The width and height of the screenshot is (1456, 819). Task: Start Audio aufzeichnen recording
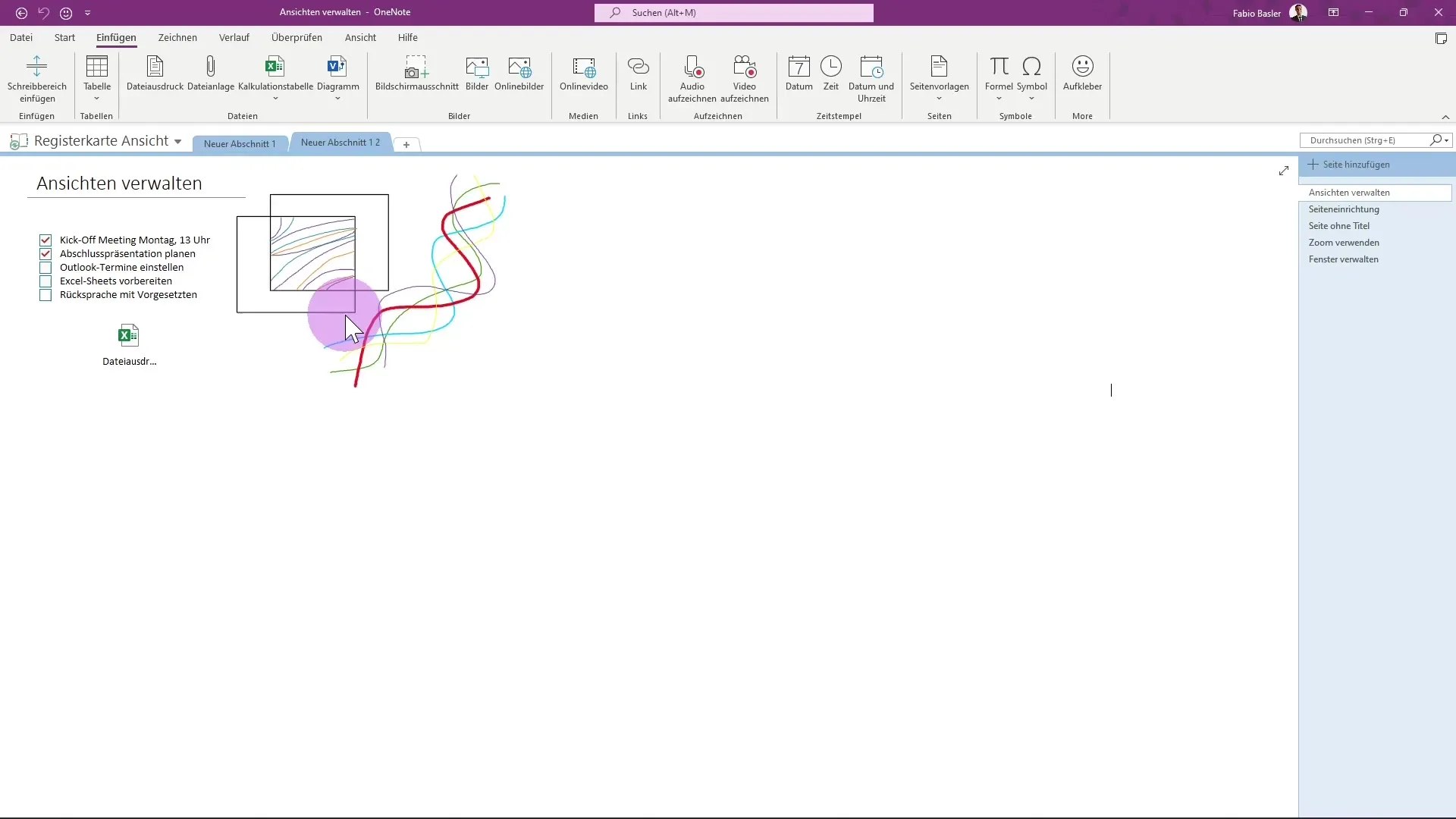pos(692,79)
